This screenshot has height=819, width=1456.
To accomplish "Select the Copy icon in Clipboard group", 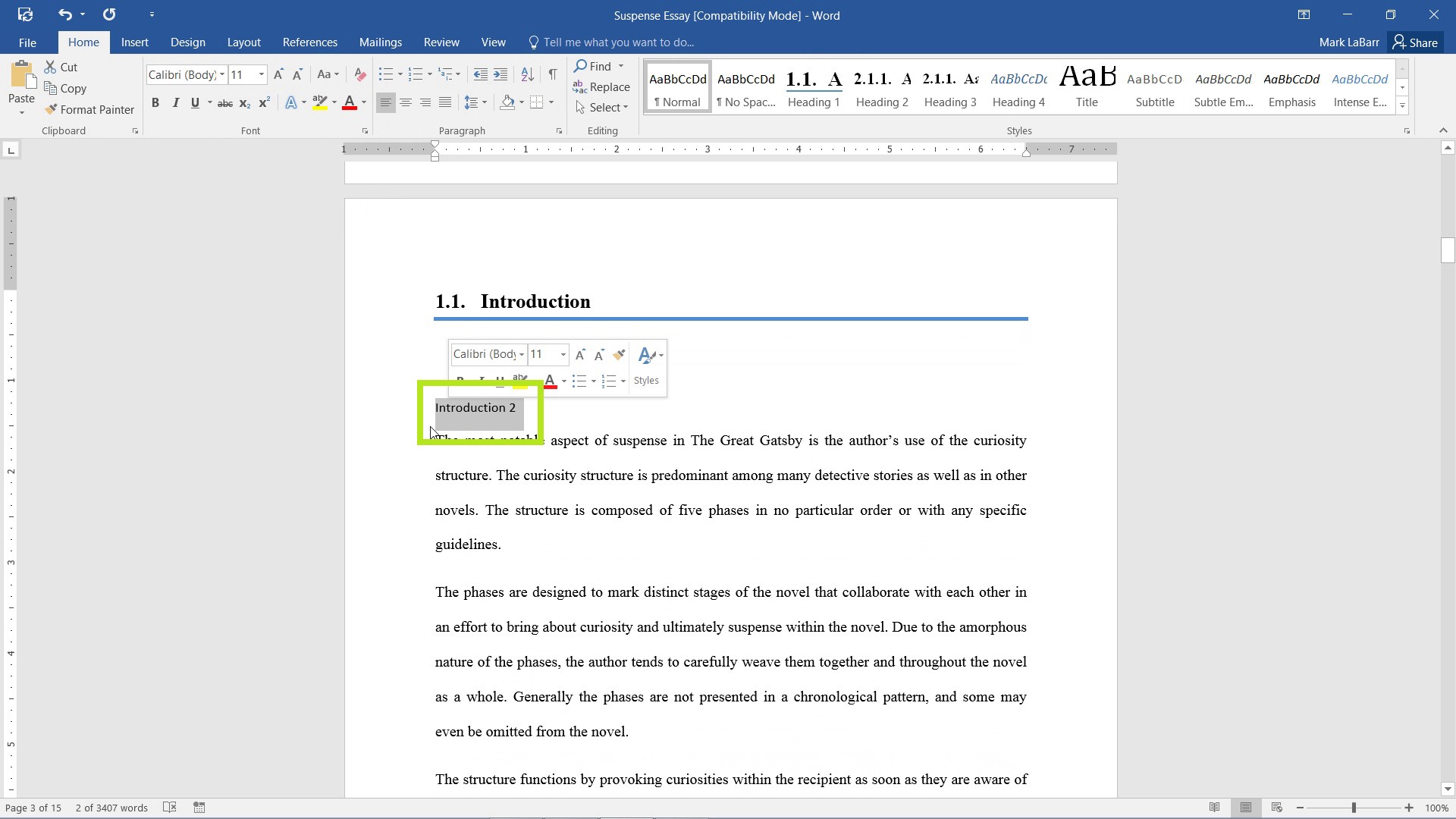I will (50, 88).
